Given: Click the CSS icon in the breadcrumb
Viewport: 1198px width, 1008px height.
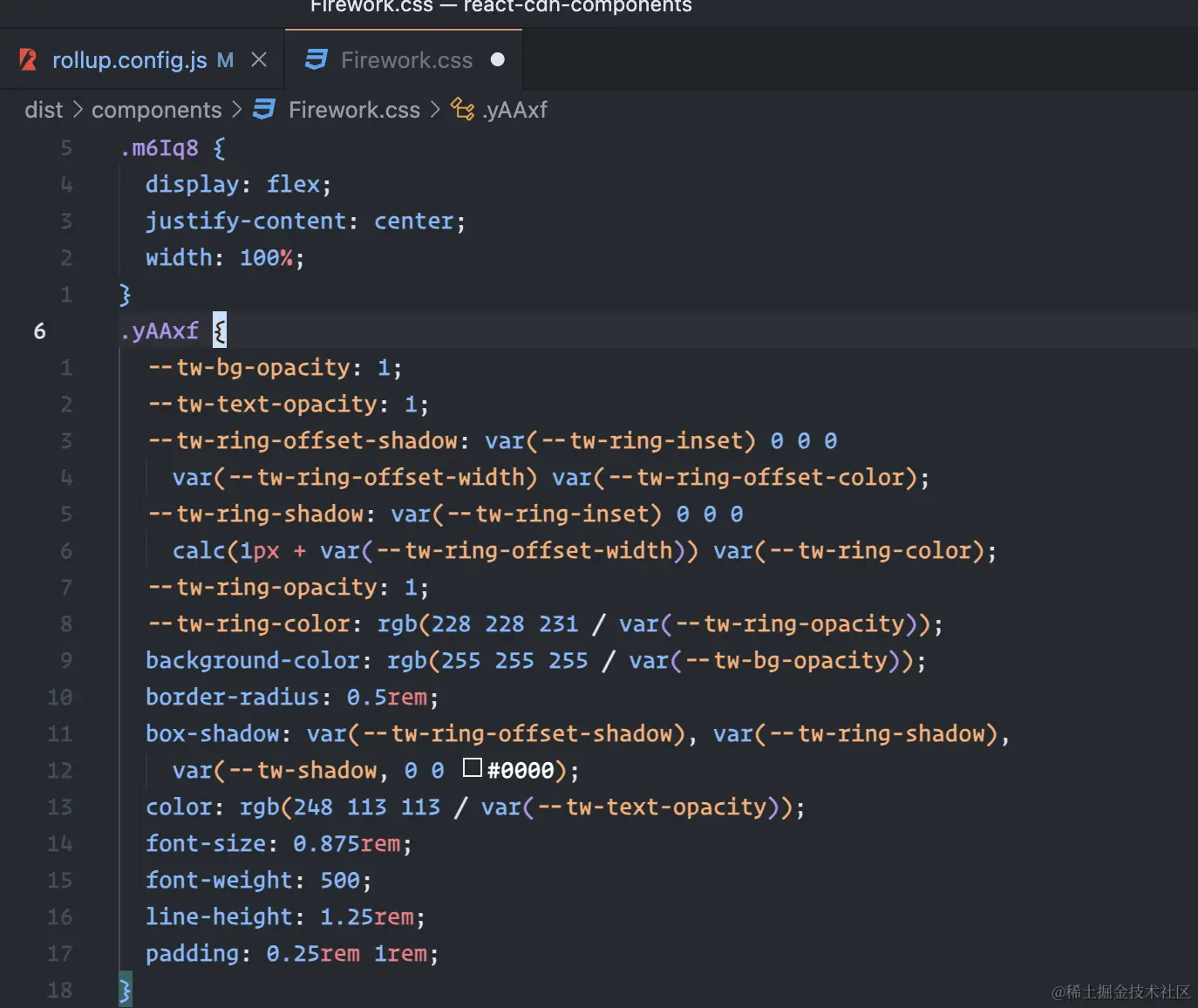Looking at the screenshot, I should coord(264,109).
